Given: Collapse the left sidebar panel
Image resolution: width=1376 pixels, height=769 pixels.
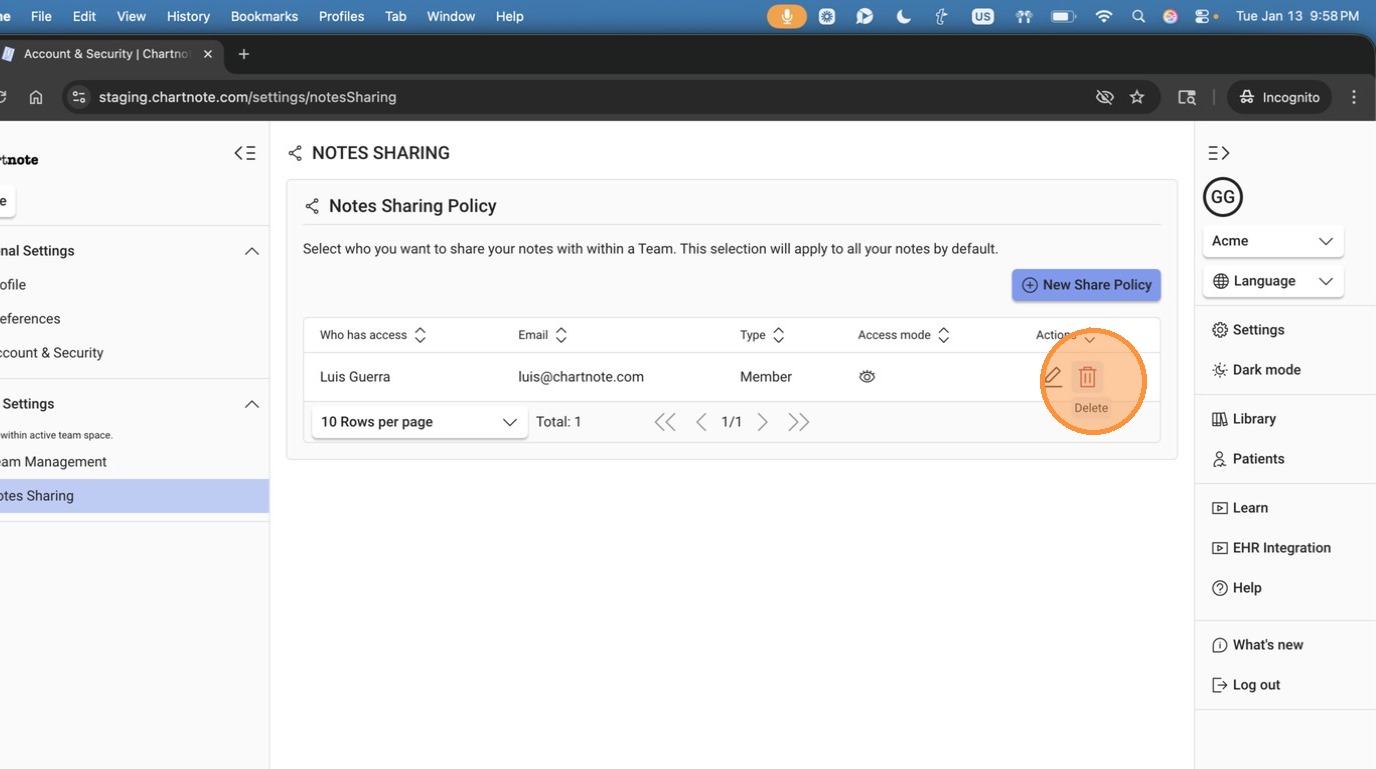Looking at the screenshot, I should click(245, 153).
